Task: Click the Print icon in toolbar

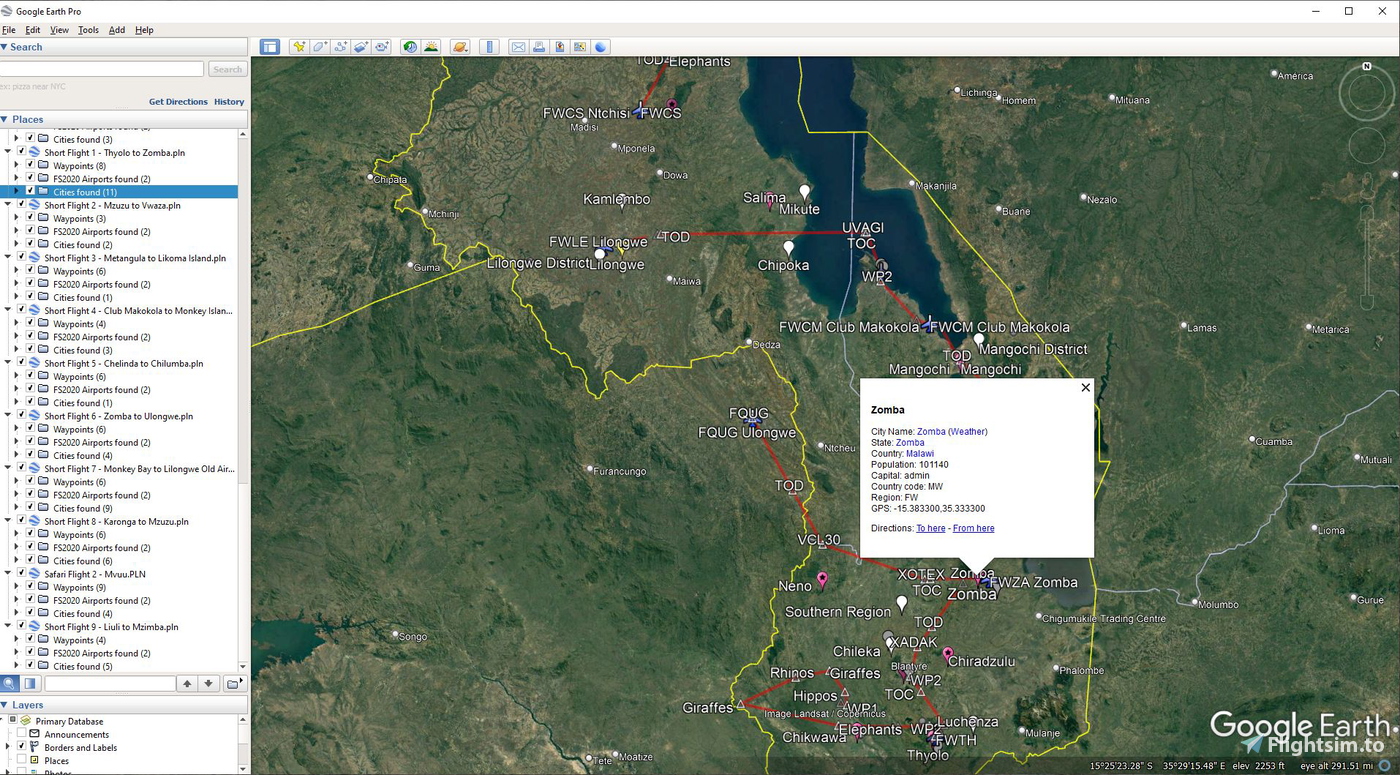Action: click(539, 47)
